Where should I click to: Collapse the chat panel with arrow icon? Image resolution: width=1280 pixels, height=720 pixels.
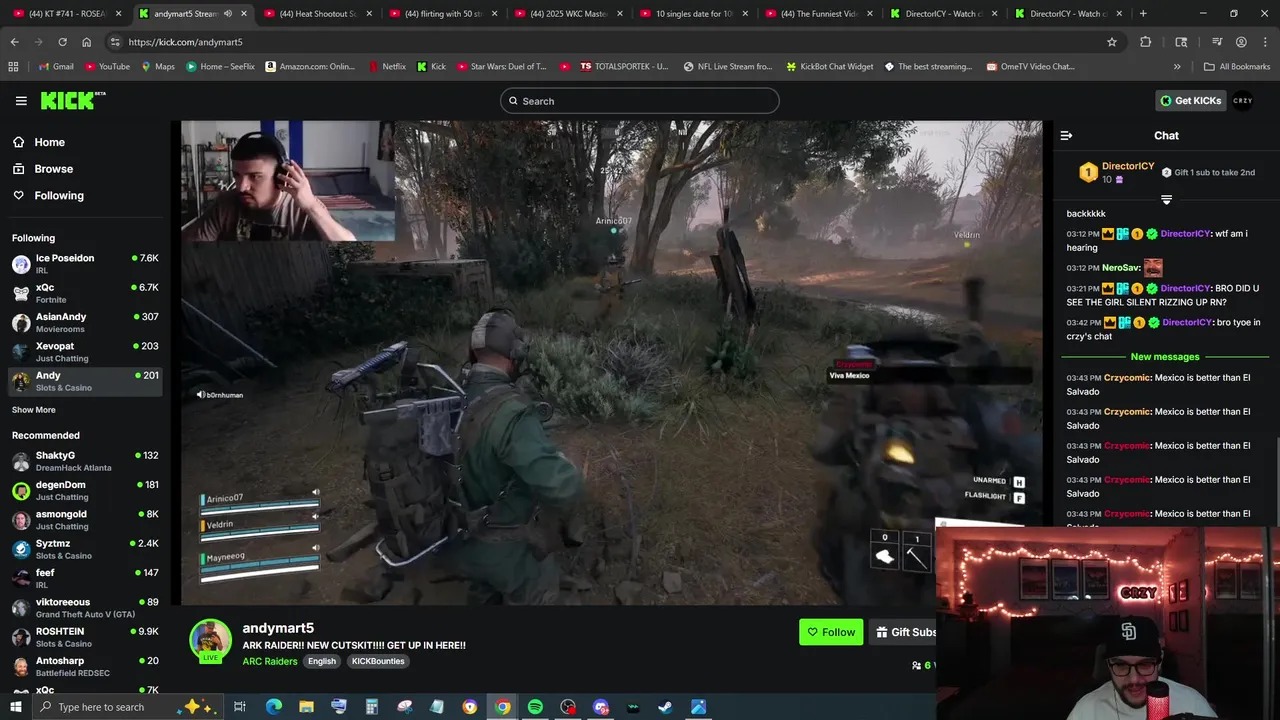tap(1066, 135)
